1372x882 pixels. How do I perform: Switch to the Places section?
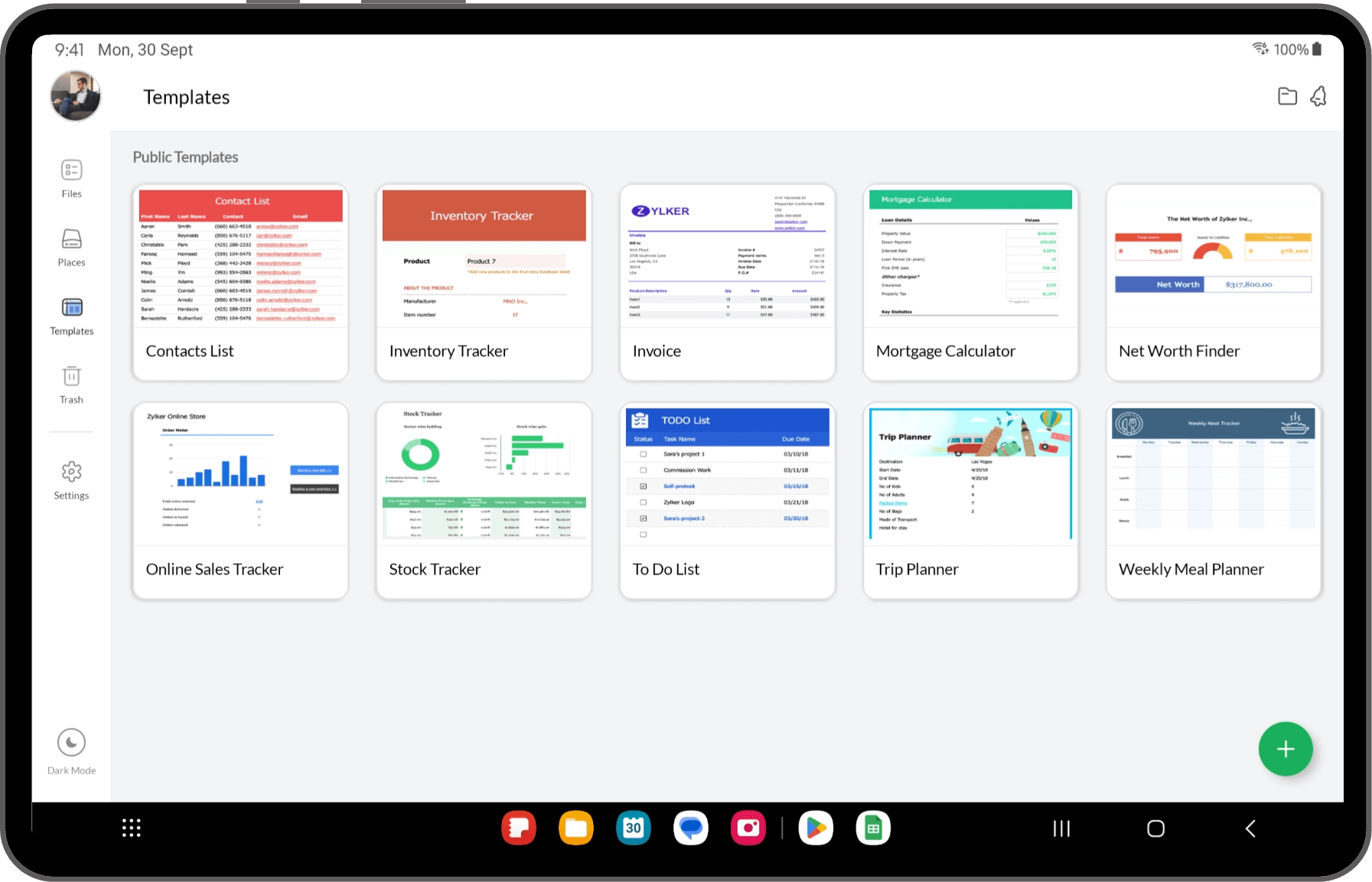pos(71,247)
